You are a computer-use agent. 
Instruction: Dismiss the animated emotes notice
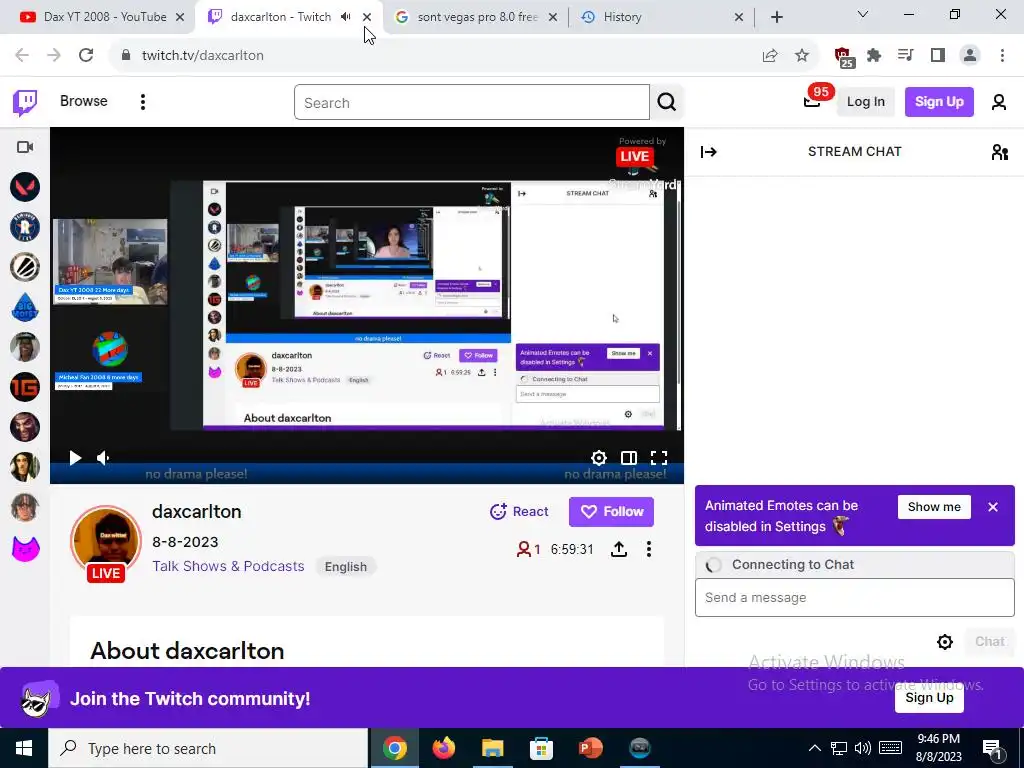(993, 507)
